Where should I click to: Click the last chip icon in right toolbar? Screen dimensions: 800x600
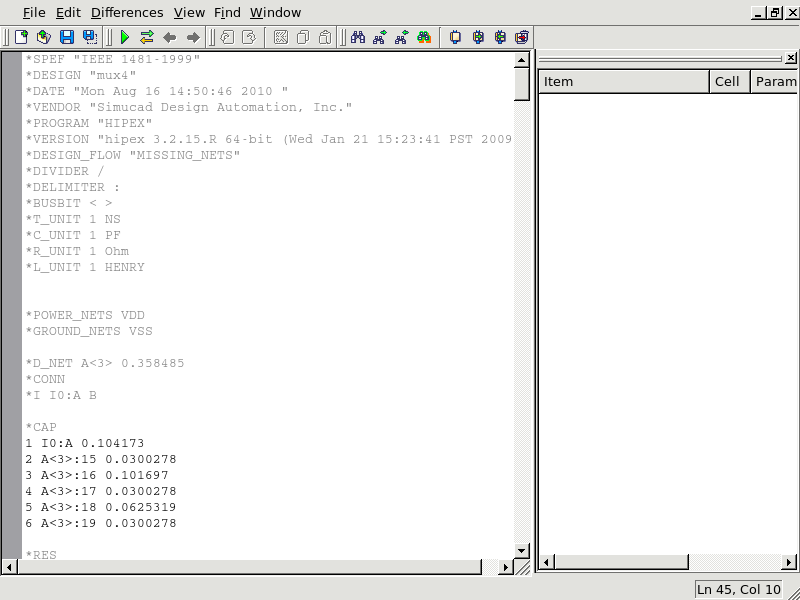pos(522,37)
